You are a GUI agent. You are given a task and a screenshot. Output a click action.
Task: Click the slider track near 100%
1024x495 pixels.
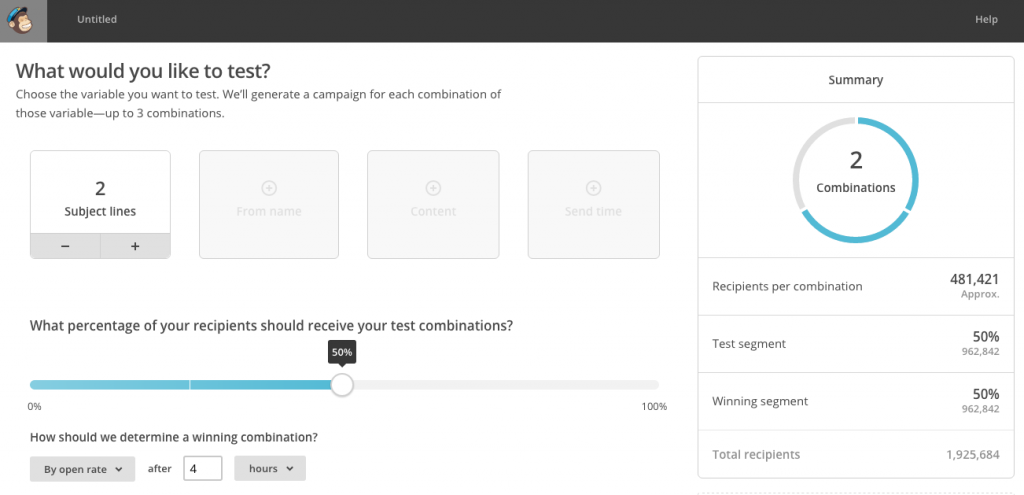[647, 385]
